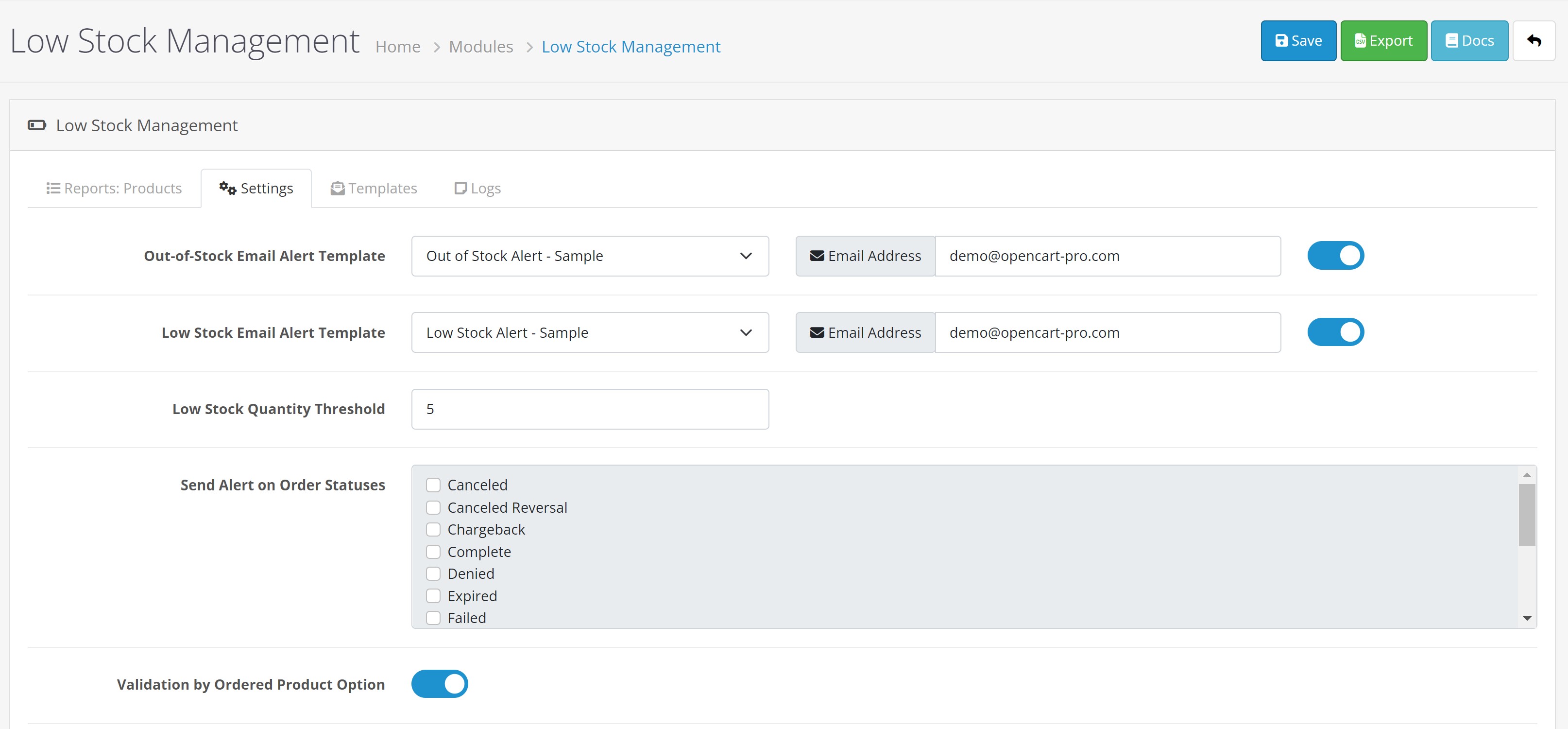Check the Canceled order status
Screen dimensions: 1568x729
[x=433, y=486]
